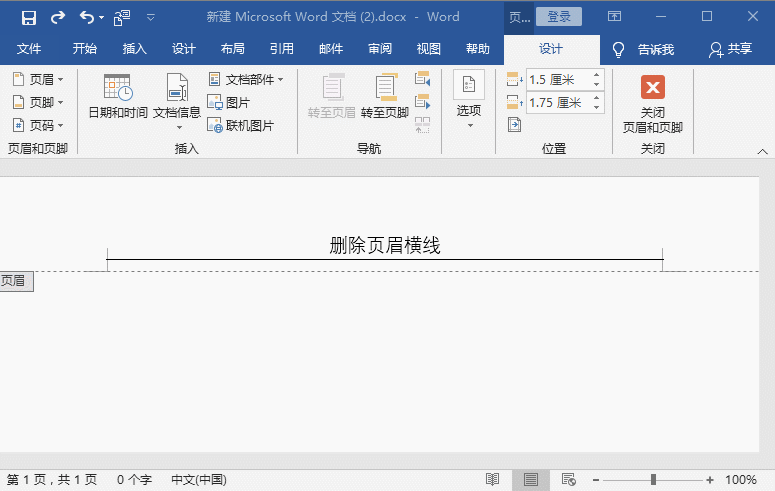Click the zoom in plus button
Screen dimensions: 775x491
click(710, 480)
